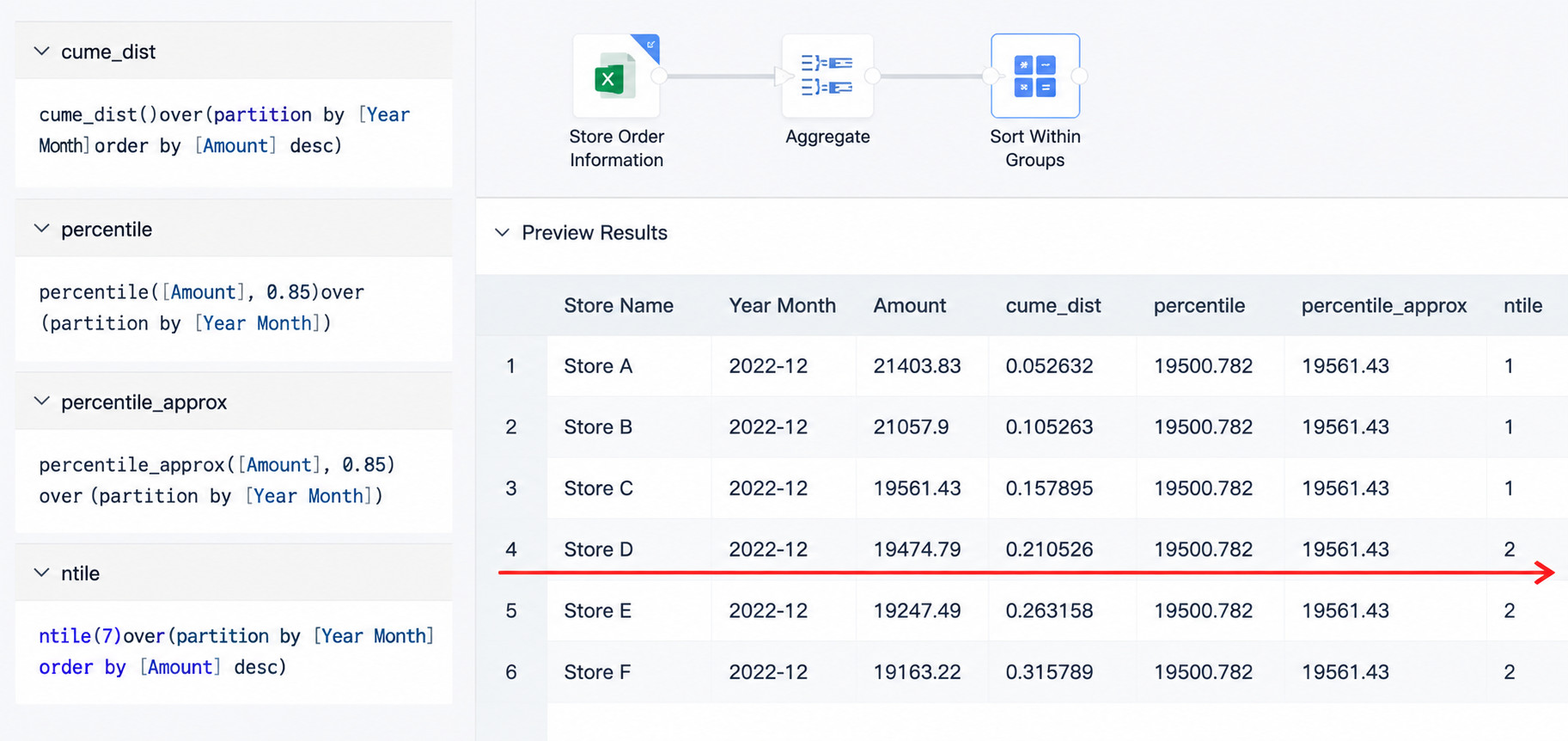Collapse the ntile section
Viewport: 1568px width, 741px height.
point(41,573)
